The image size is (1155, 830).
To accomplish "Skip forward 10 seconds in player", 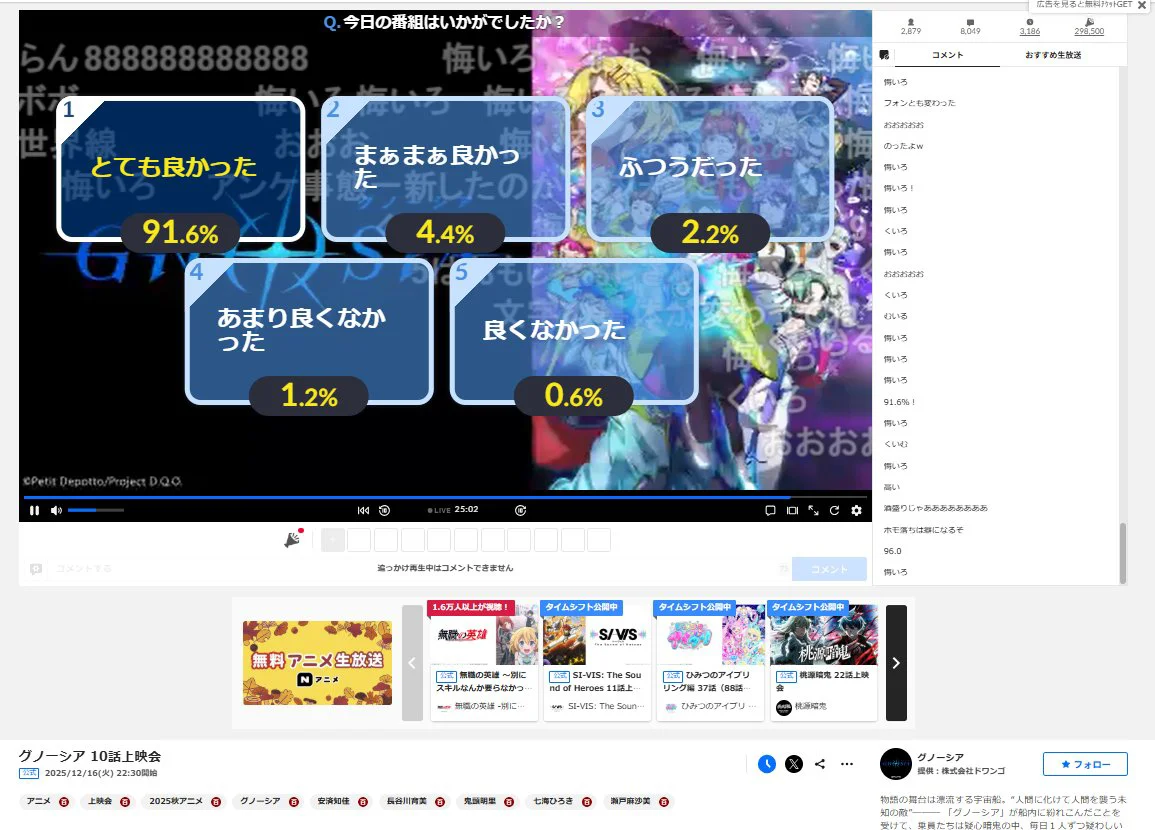I will coord(520,510).
